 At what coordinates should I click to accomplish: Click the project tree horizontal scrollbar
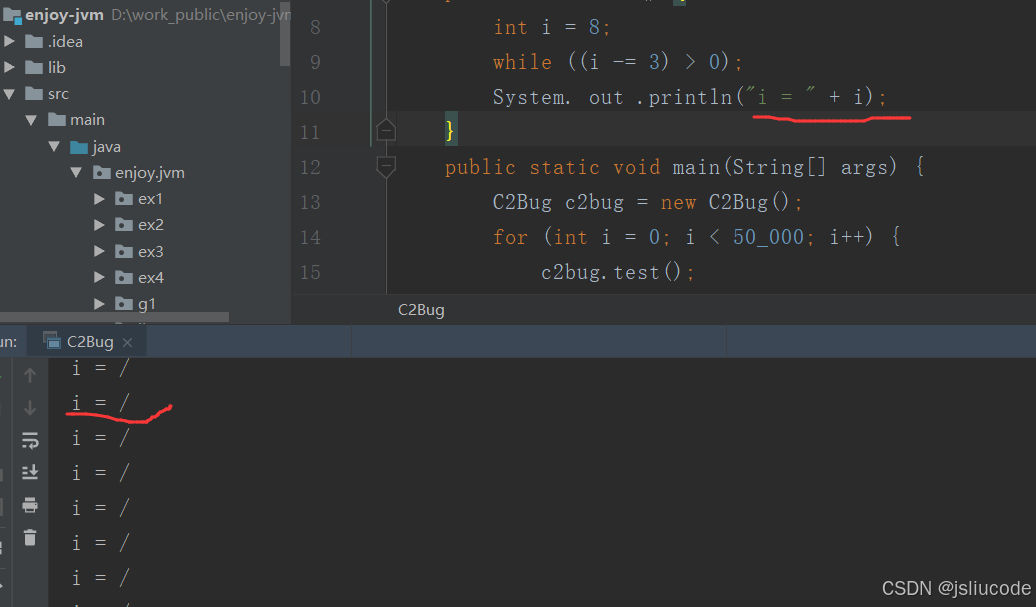click(x=114, y=317)
